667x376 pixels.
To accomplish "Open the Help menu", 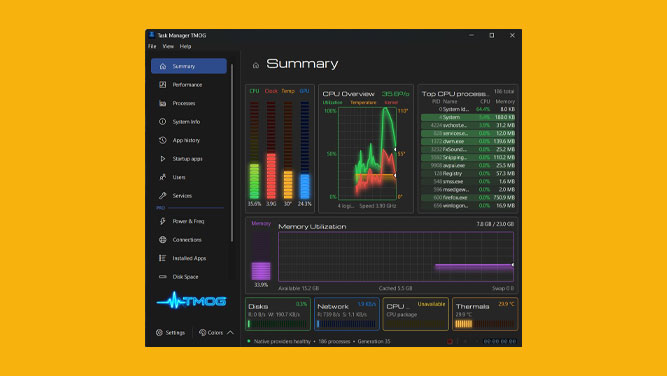I will point(185,46).
